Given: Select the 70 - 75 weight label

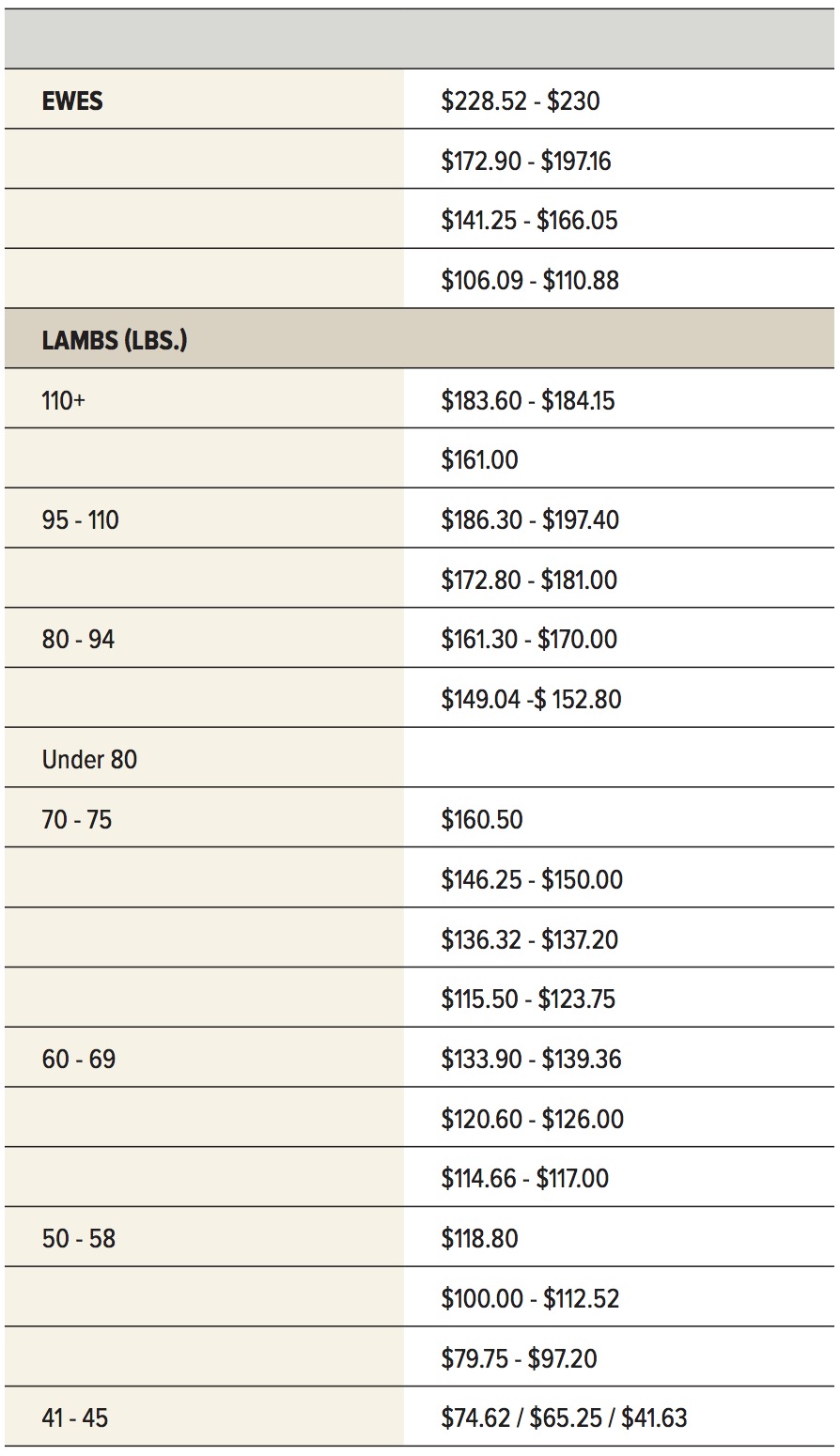Looking at the screenshot, I should point(76,820).
